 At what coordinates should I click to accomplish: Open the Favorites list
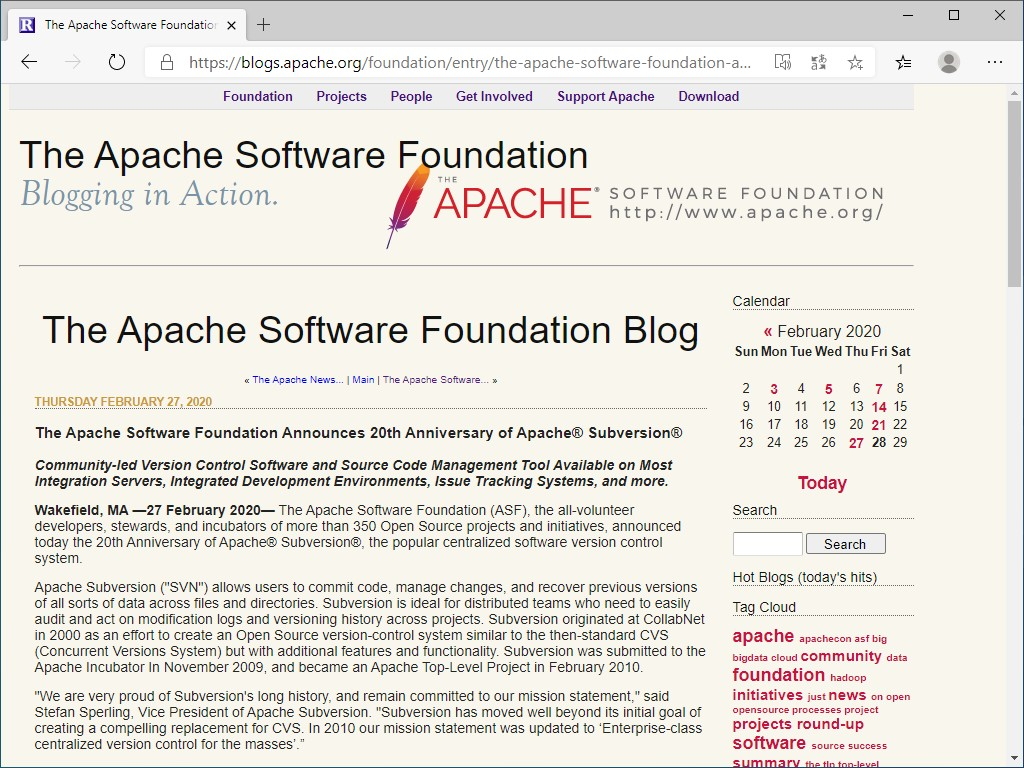[x=903, y=62]
